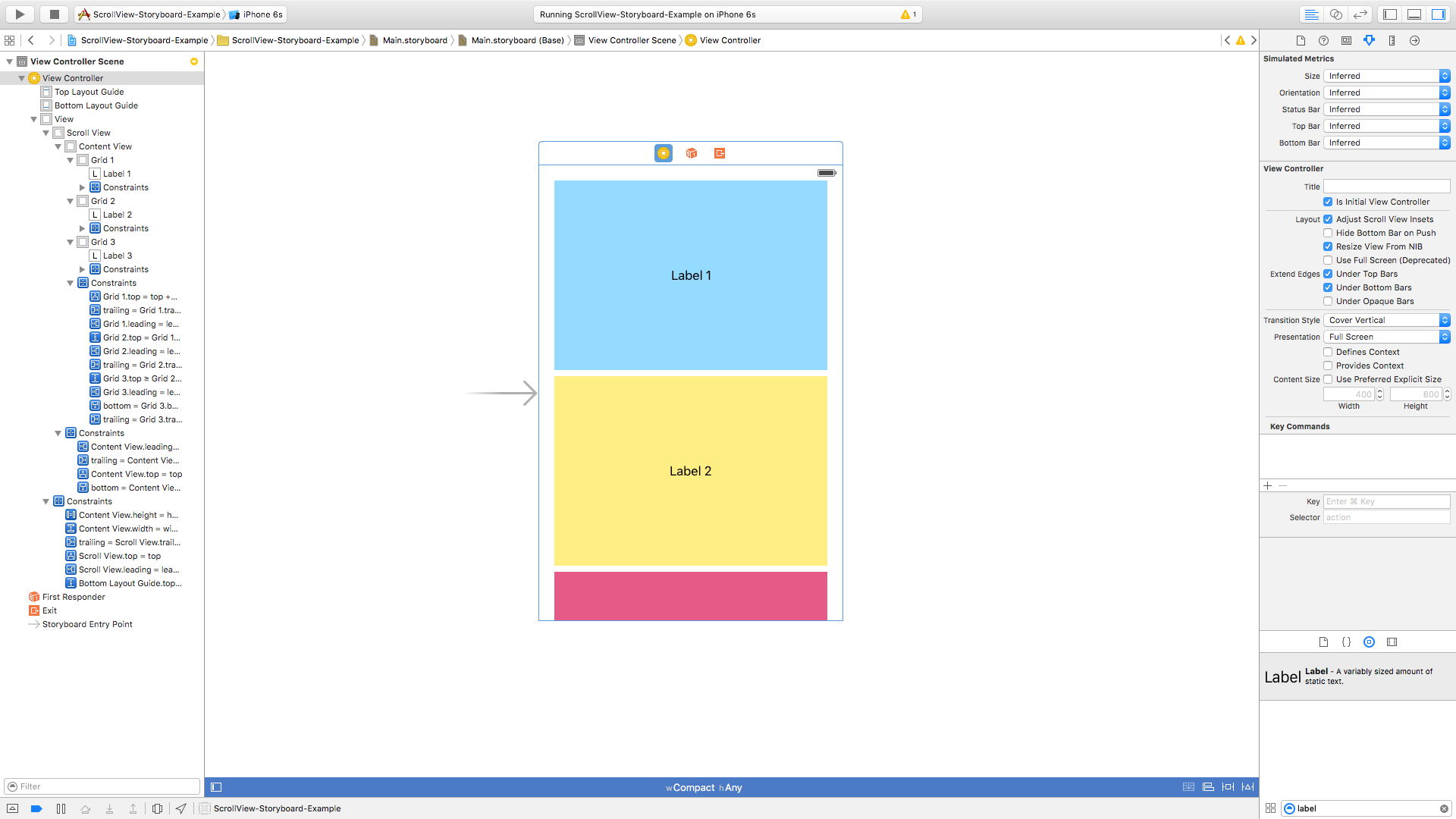The image size is (1456, 819).
Task: Toggle the document outline button
Action: tap(216, 787)
